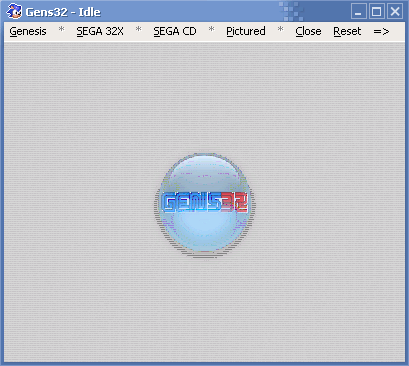Minimize the Gens32 window

click(359, 12)
